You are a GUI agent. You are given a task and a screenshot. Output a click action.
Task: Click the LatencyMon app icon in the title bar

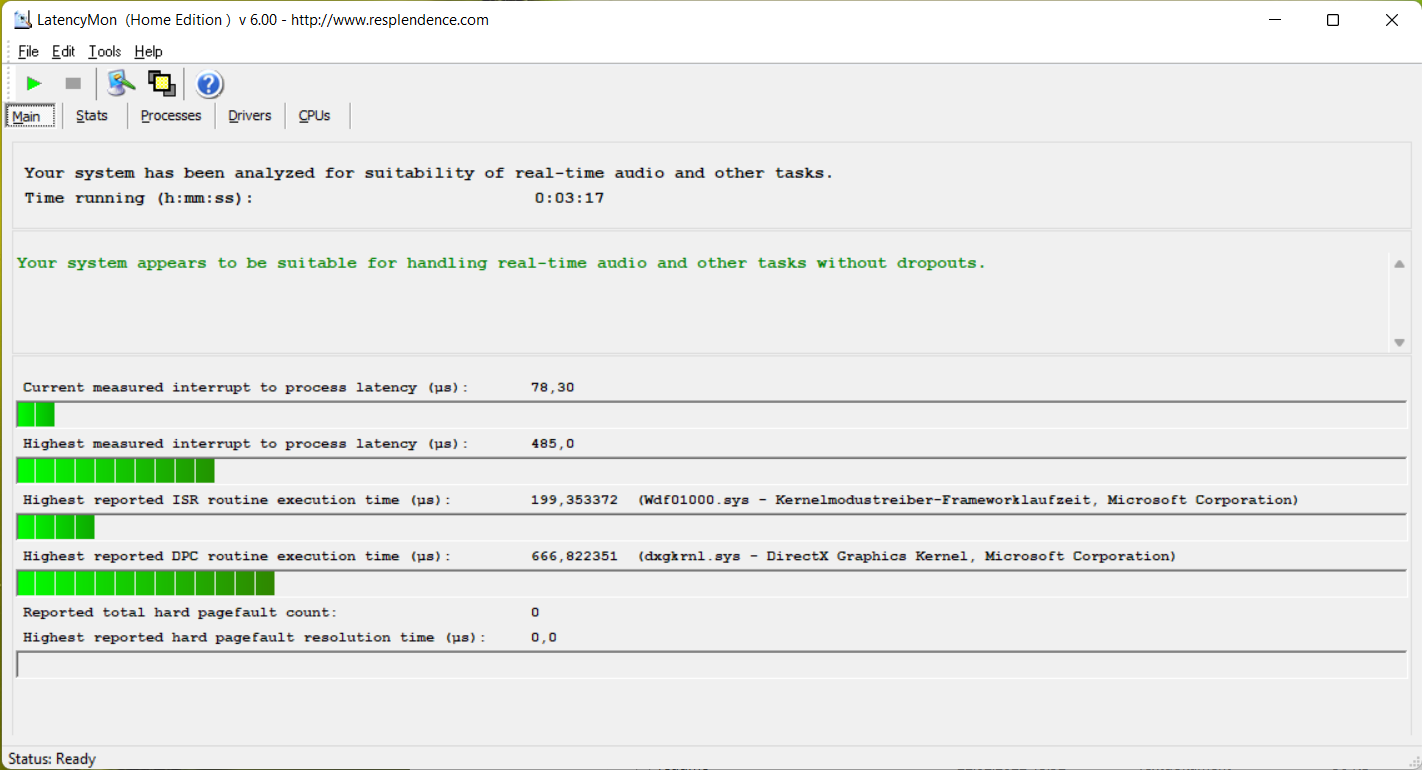pos(22,20)
